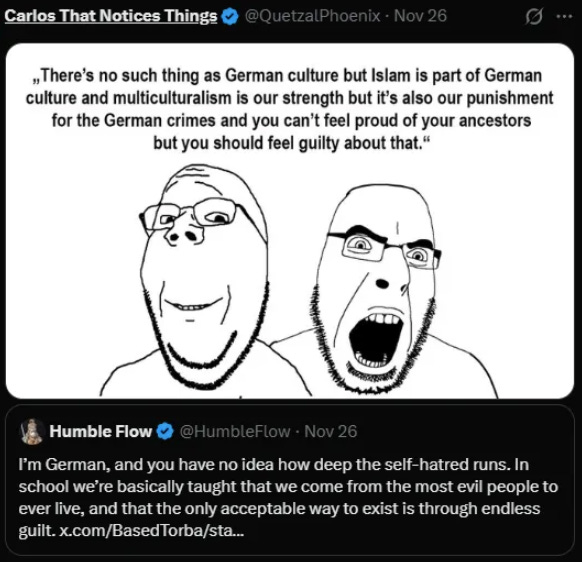The image size is (582, 562).
Task: Open the quoted post starting "I'm German, and you"
Action: (290, 480)
